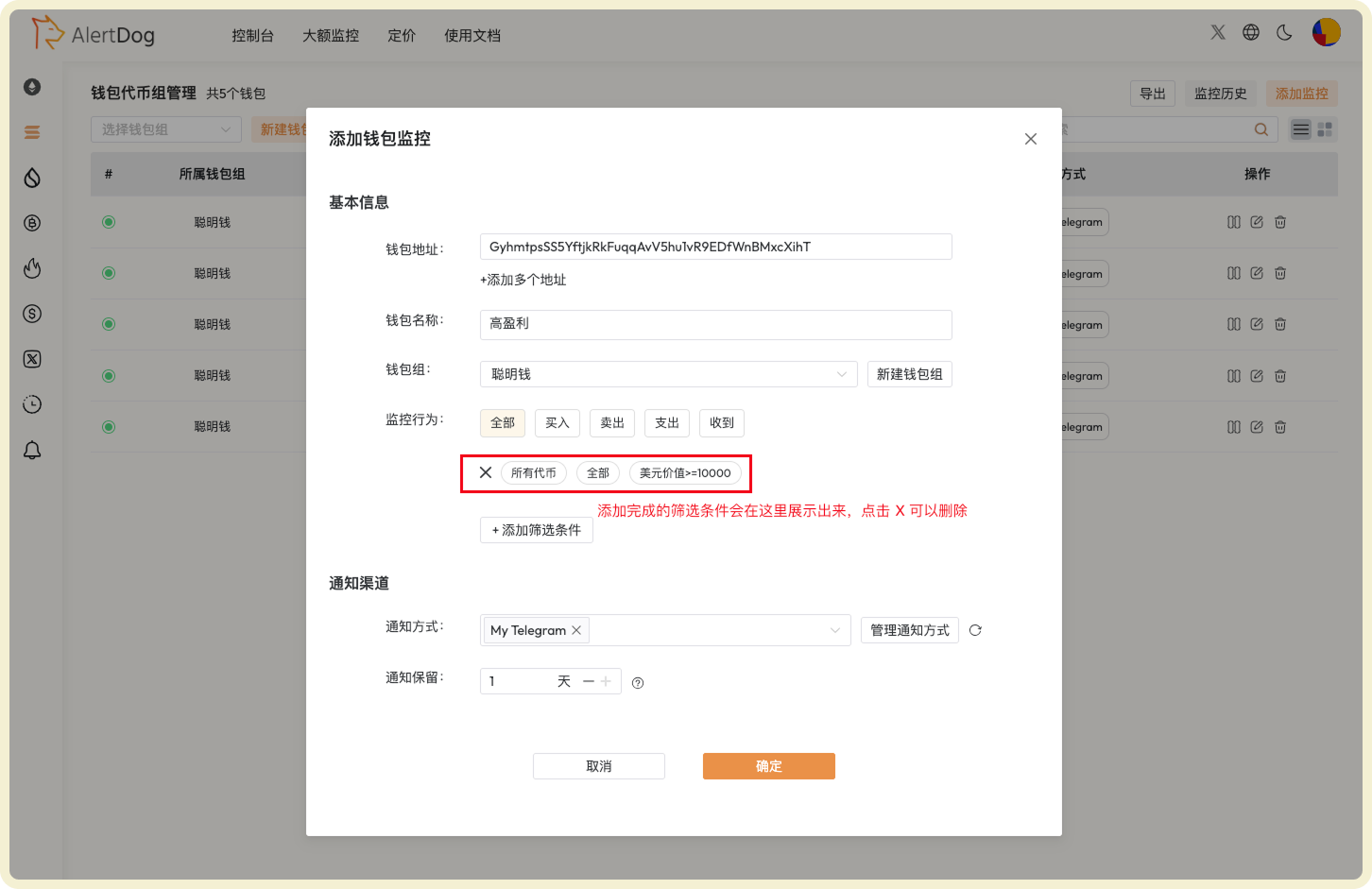Delete the second wallet using trash icon

pos(1280,273)
